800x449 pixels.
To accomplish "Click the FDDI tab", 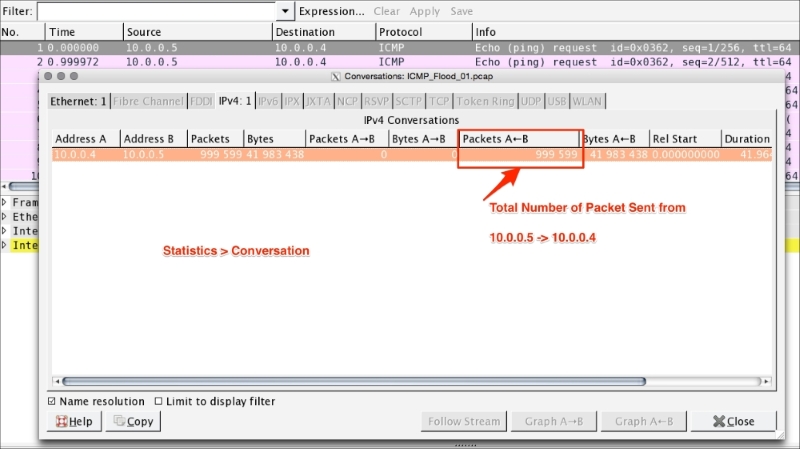I will [x=201, y=101].
